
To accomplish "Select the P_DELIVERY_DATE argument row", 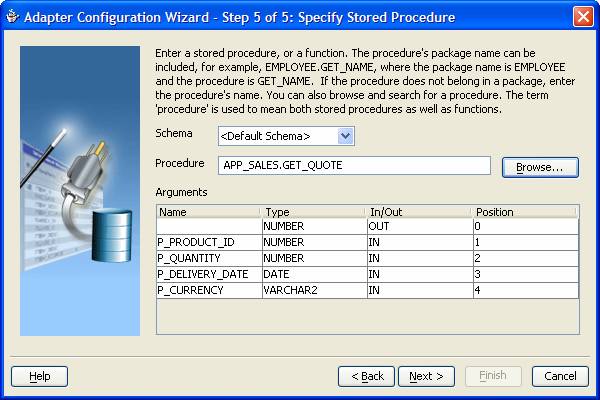I will click(208, 273).
